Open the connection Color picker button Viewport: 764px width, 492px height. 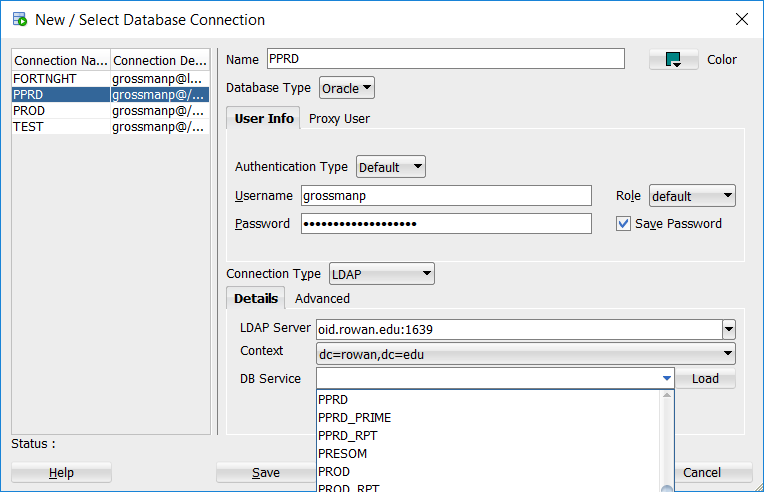(673, 59)
